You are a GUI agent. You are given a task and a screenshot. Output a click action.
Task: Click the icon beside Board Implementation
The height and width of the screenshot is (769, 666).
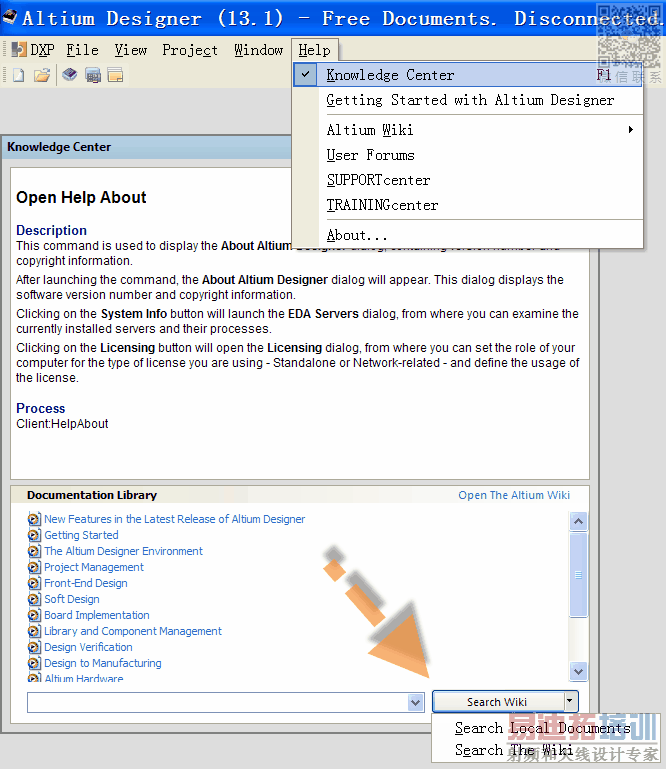34,615
